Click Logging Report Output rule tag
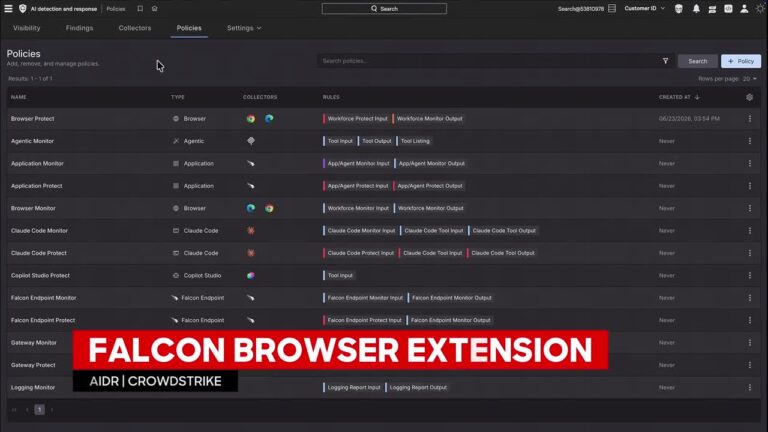Viewport: 768px width, 432px height. (x=417, y=387)
